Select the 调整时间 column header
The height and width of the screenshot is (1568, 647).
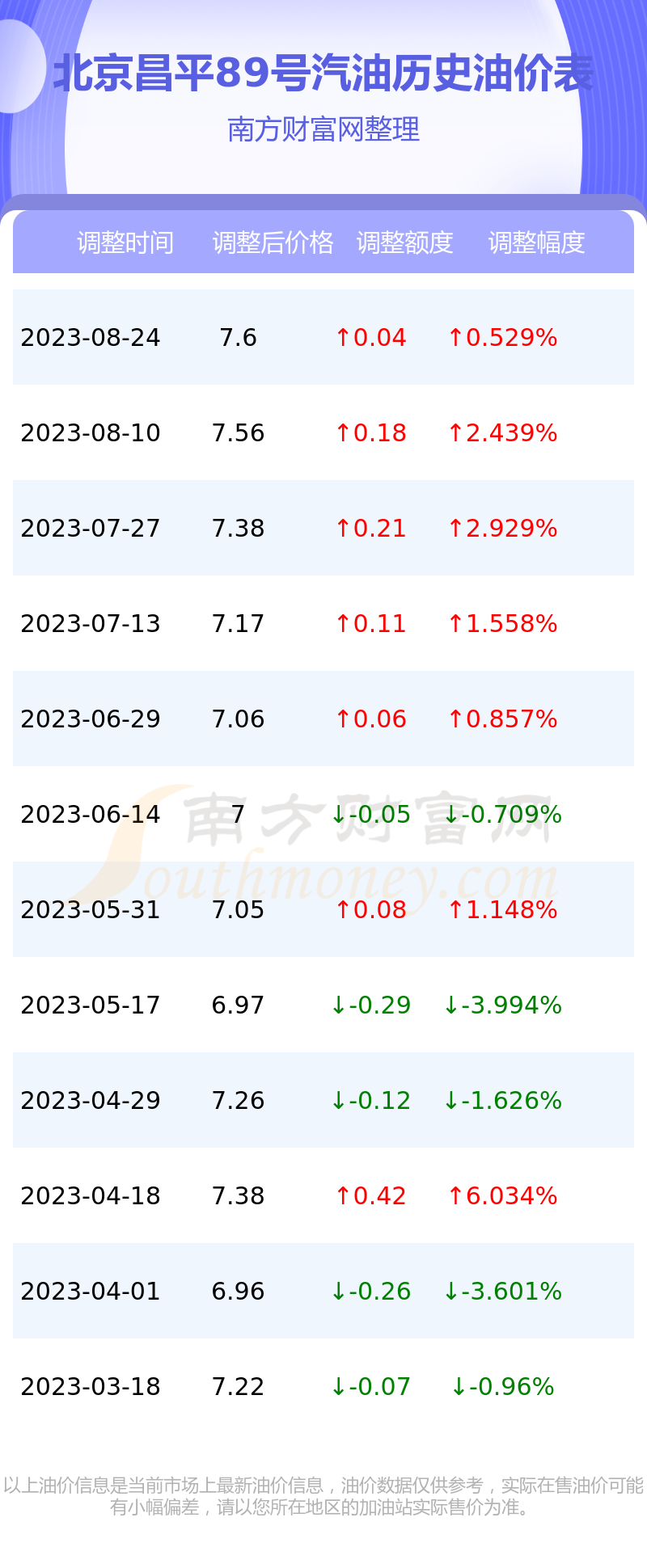125,242
